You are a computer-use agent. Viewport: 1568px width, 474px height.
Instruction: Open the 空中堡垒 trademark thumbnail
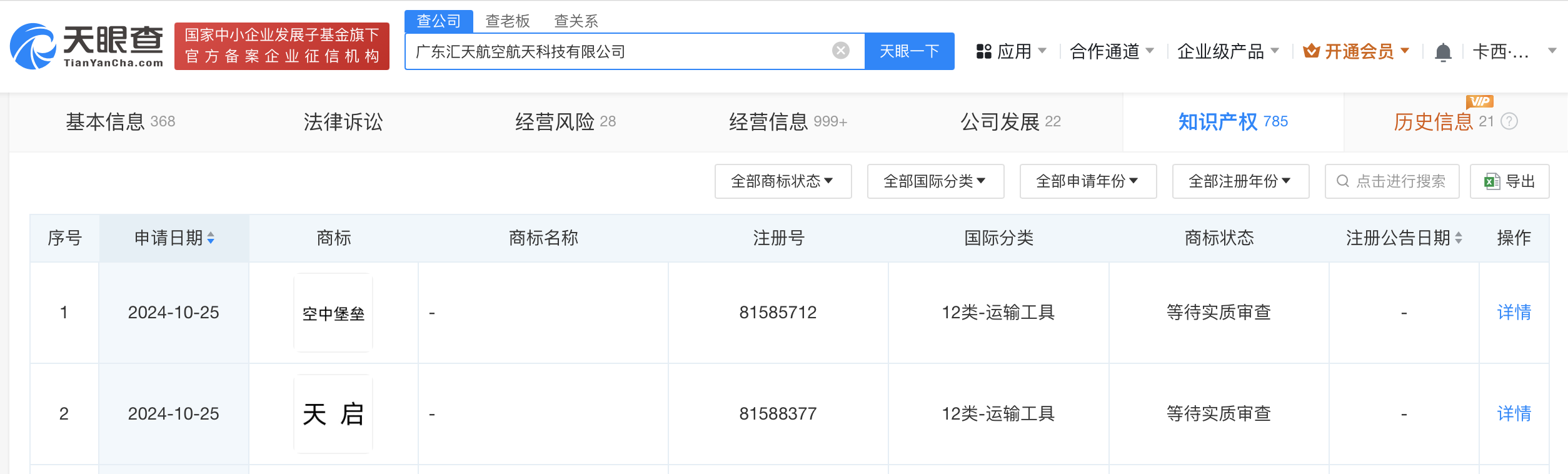point(333,313)
